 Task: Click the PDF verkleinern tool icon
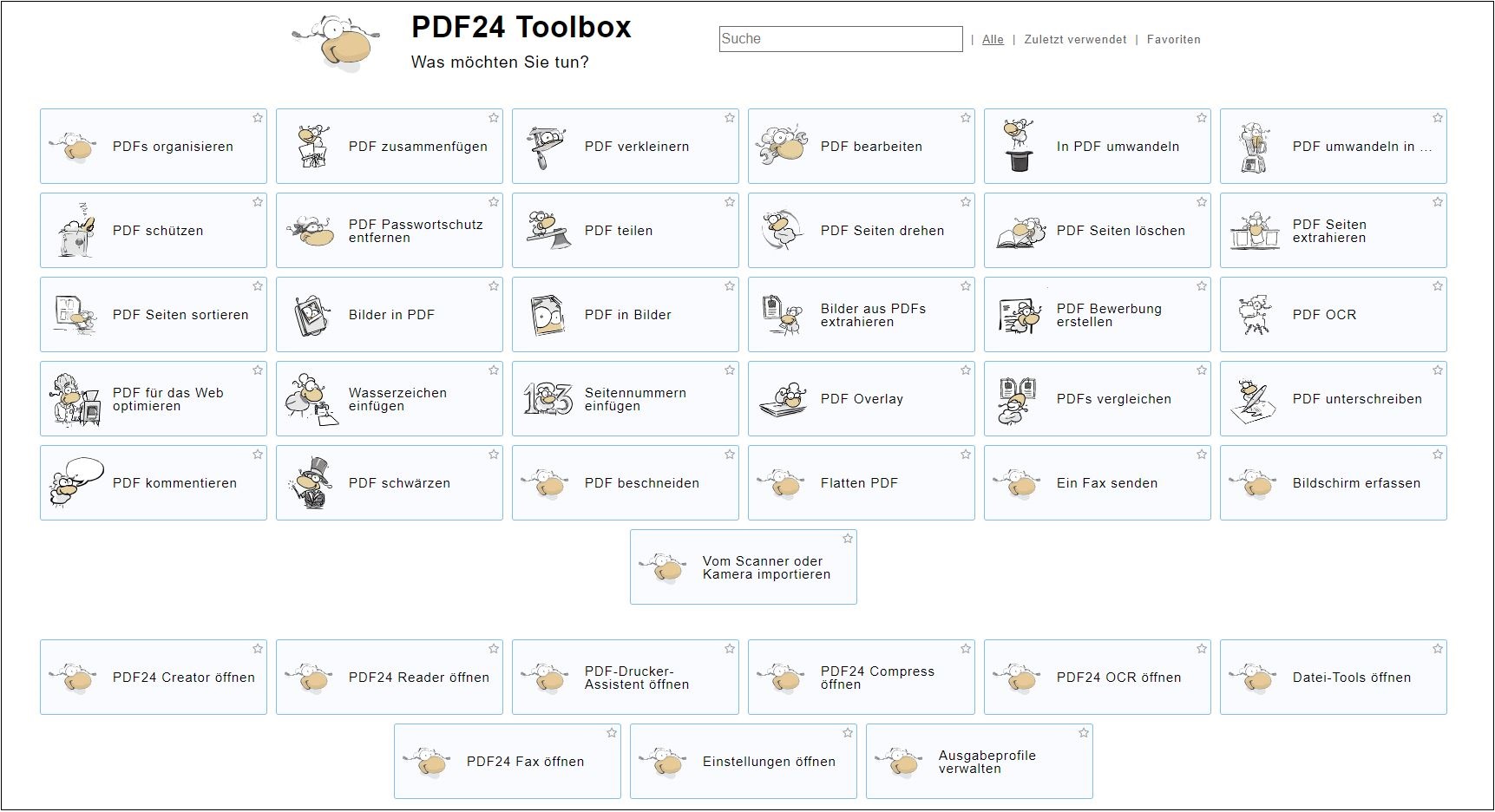(x=547, y=146)
